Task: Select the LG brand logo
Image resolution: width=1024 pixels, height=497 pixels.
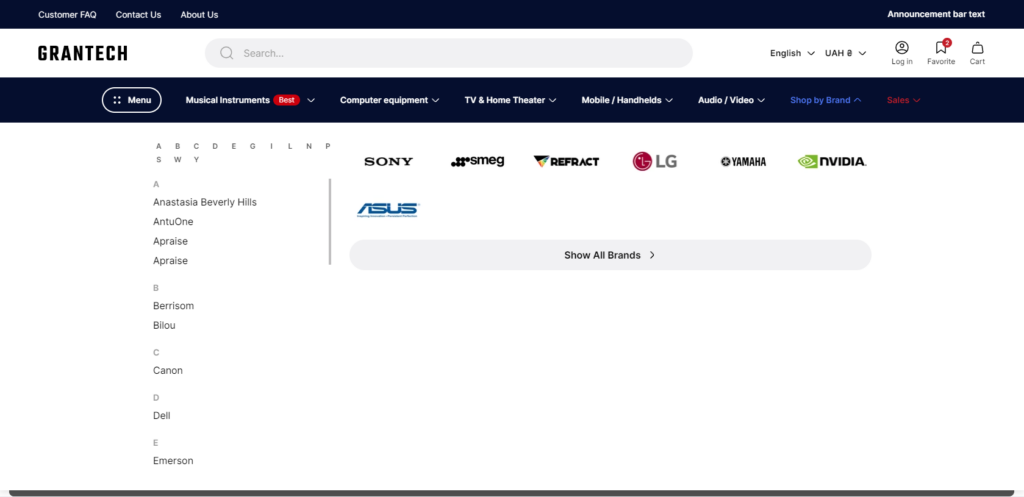Action: point(654,161)
